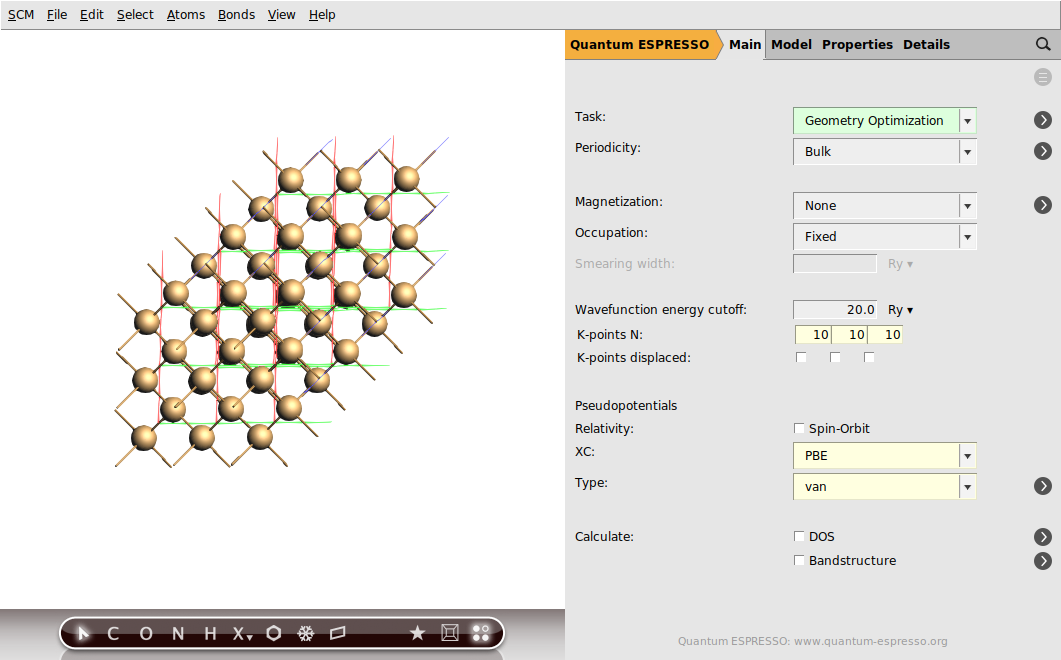
Task: Click the periodic box view icon
Action: point(449,633)
